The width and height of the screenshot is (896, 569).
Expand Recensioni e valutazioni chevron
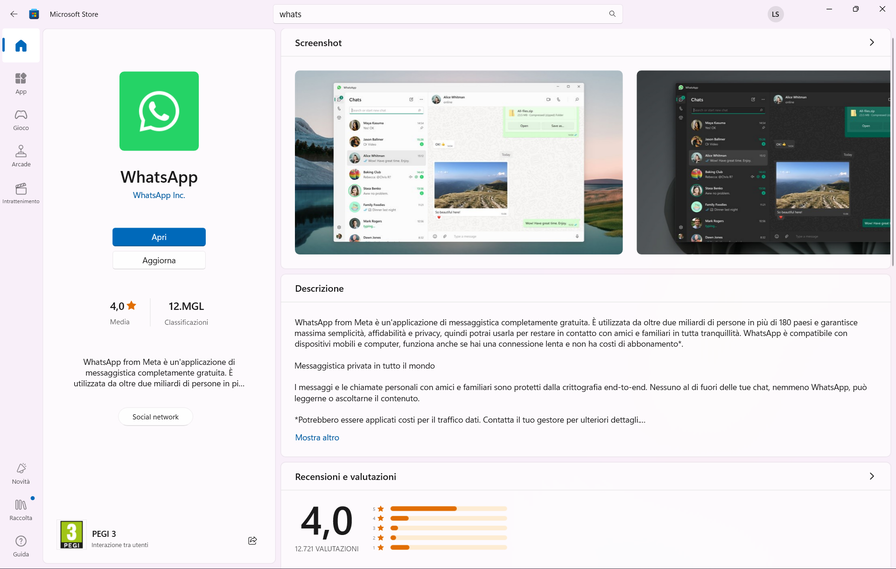pyautogui.click(x=872, y=477)
